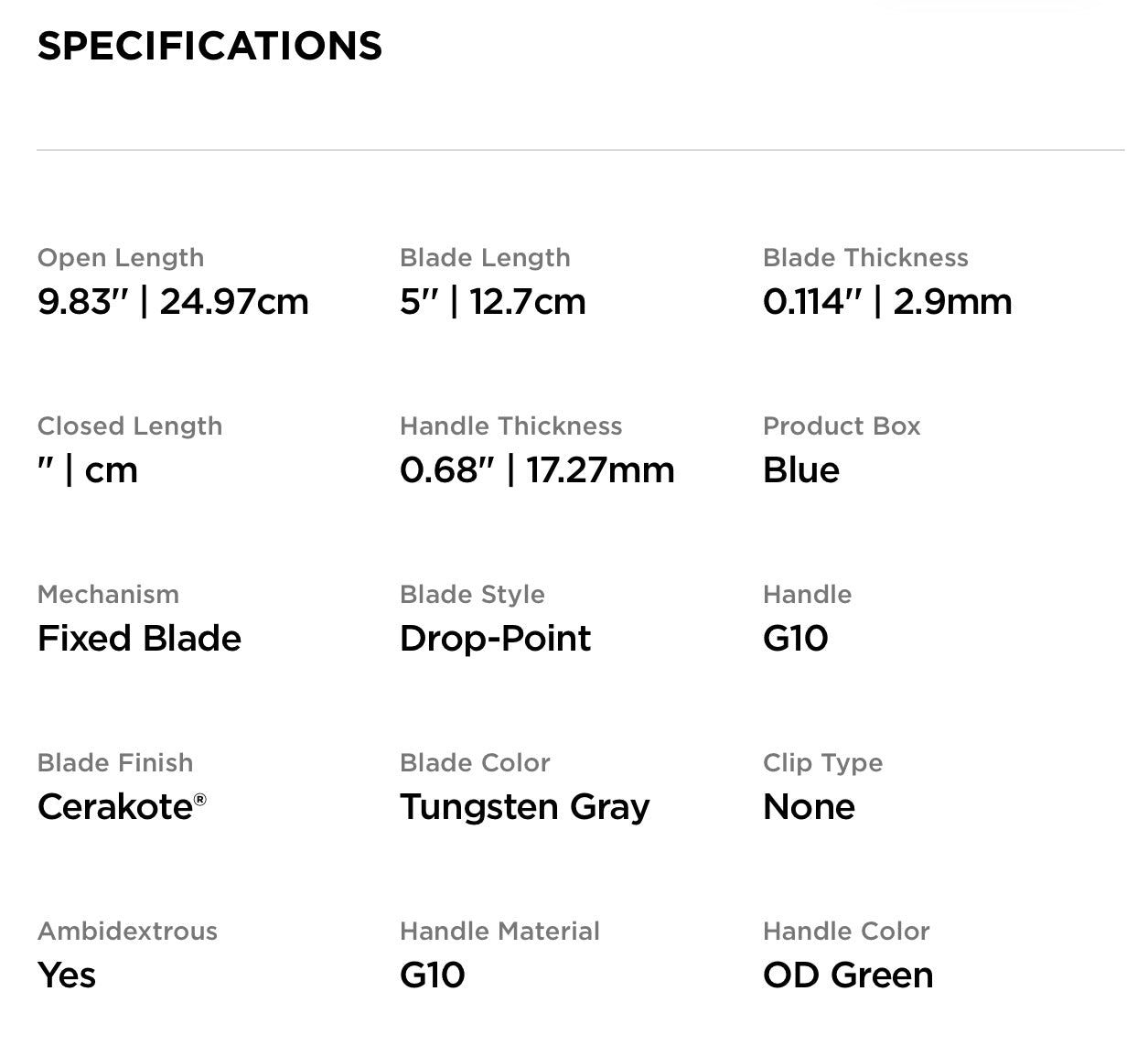This screenshot has height=1056, width=1148.
Task: Select the Handle Thickness value 0.68" | 17.27mm
Action: 537,470
